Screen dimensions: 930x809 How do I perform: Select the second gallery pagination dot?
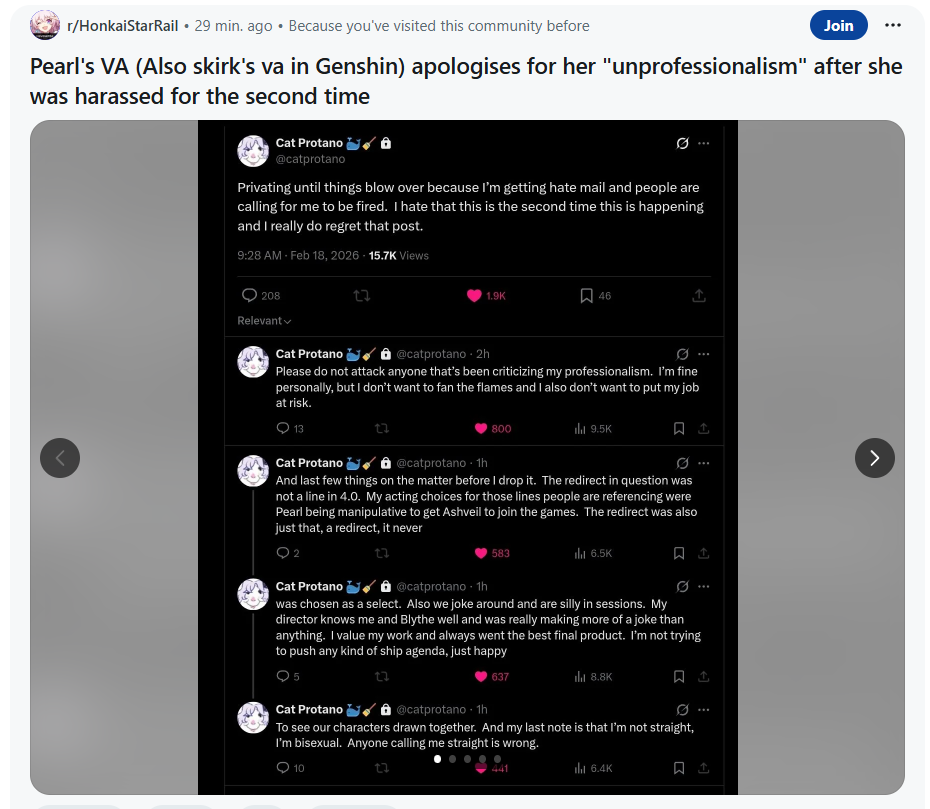[x=453, y=759]
